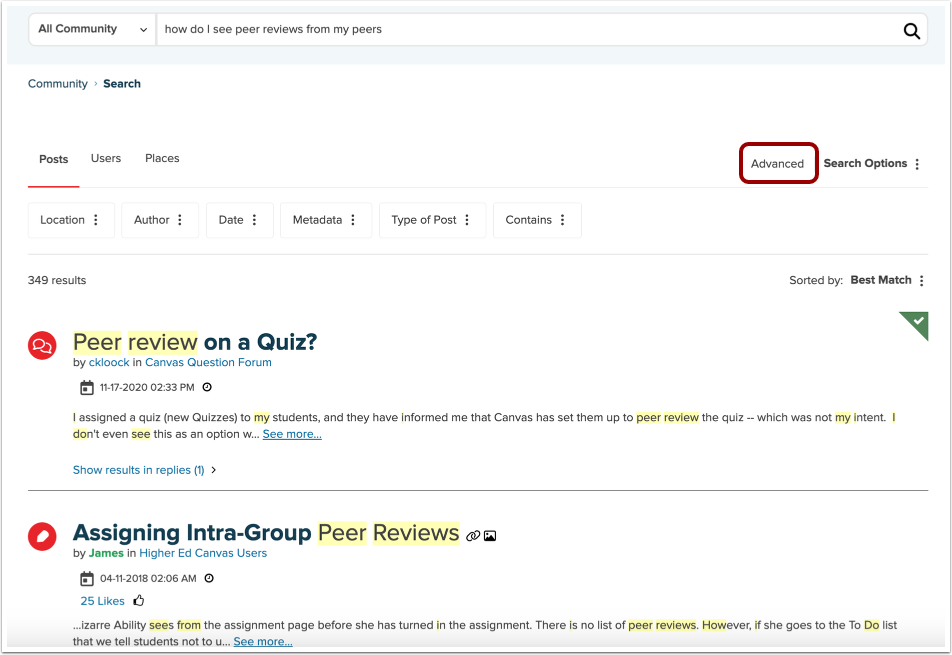Click the calendar icon next to 11-17-2020 date

pos(87,387)
